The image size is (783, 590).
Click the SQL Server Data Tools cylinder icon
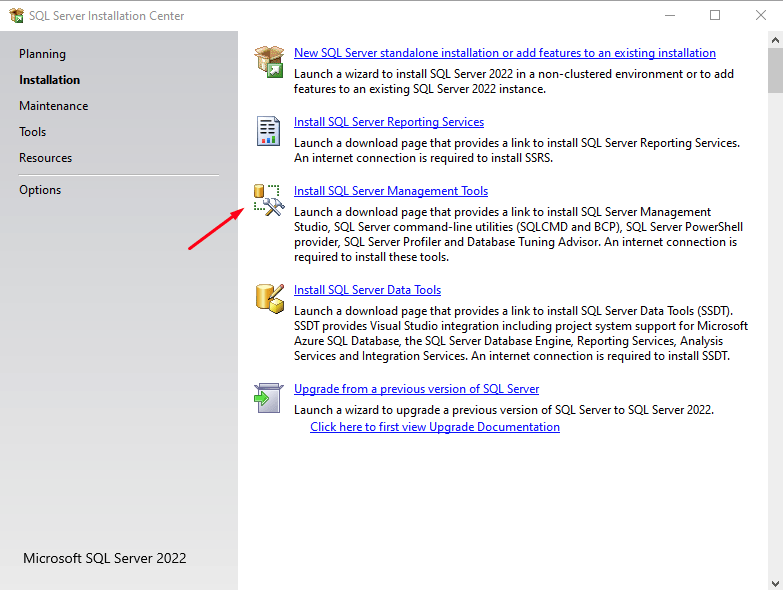tap(270, 298)
